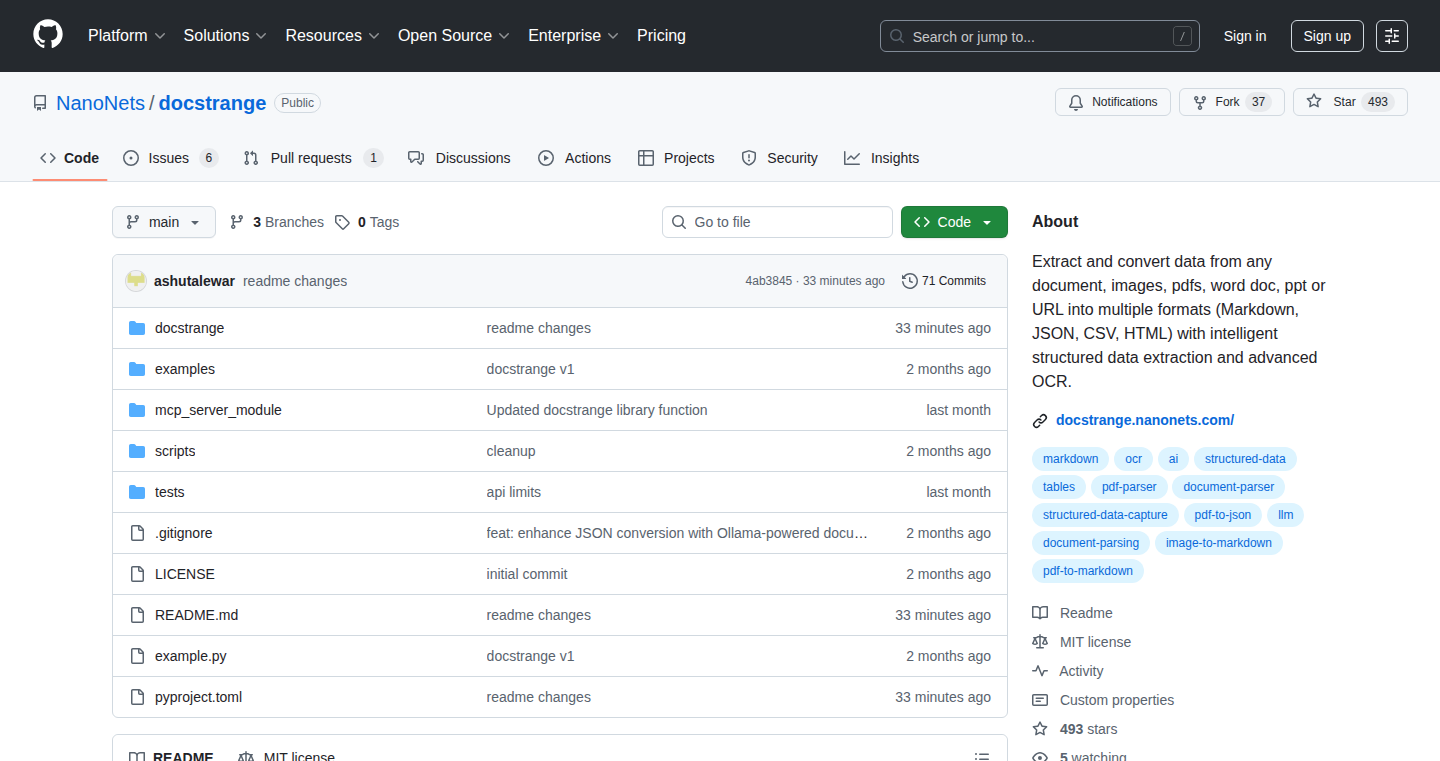Open the tests folder icon
The image size is (1440, 761).
[137, 492]
